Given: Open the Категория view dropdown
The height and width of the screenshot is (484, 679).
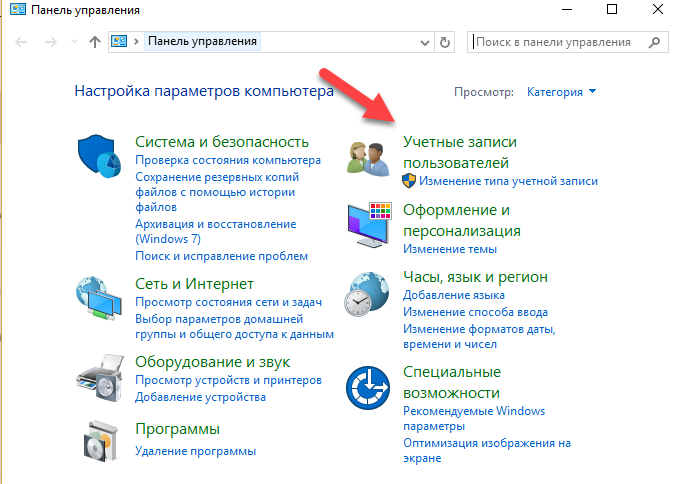Looking at the screenshot, I should click(x=561, y=92).
